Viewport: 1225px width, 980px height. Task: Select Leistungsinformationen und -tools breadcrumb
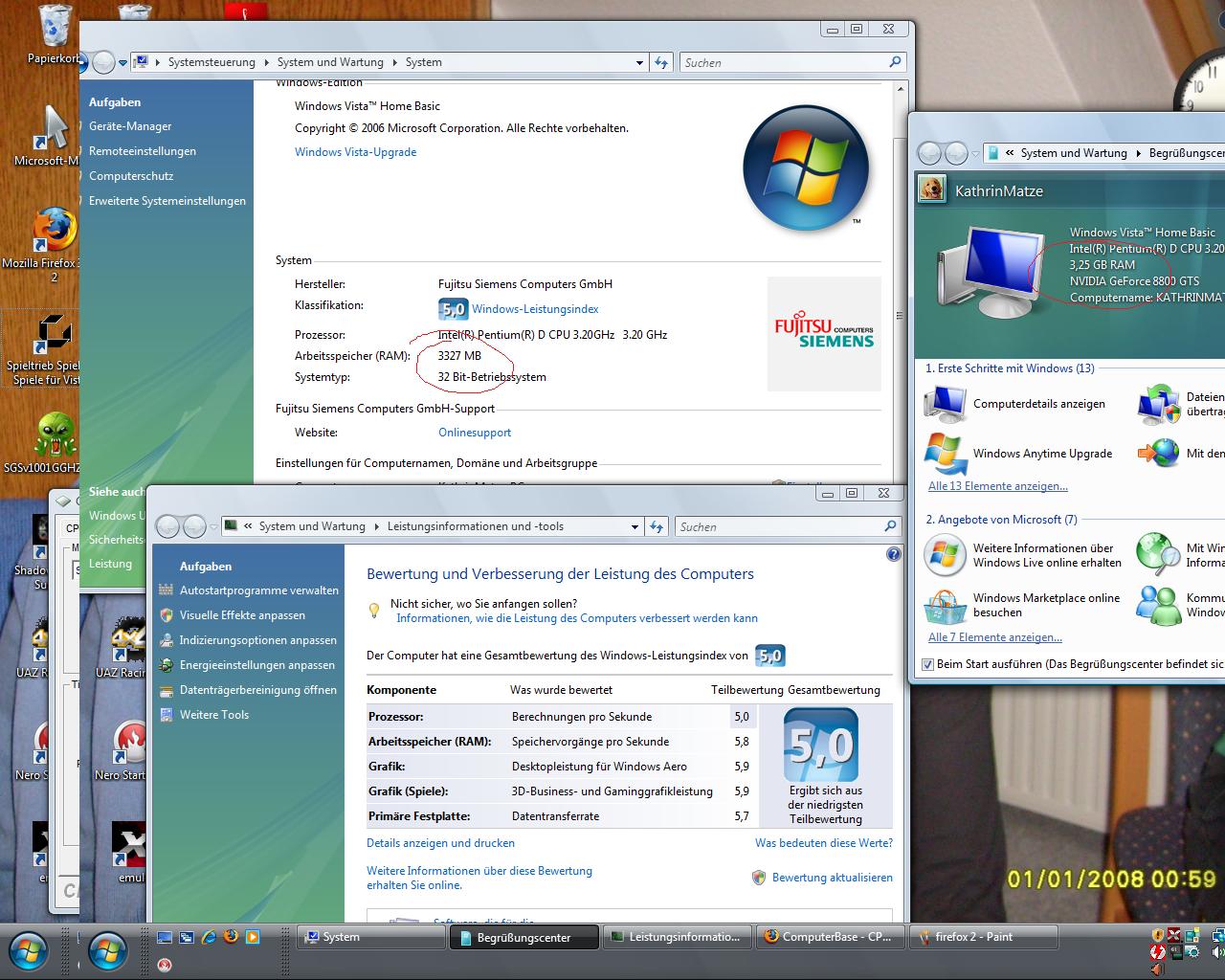[x=476, y=526]
